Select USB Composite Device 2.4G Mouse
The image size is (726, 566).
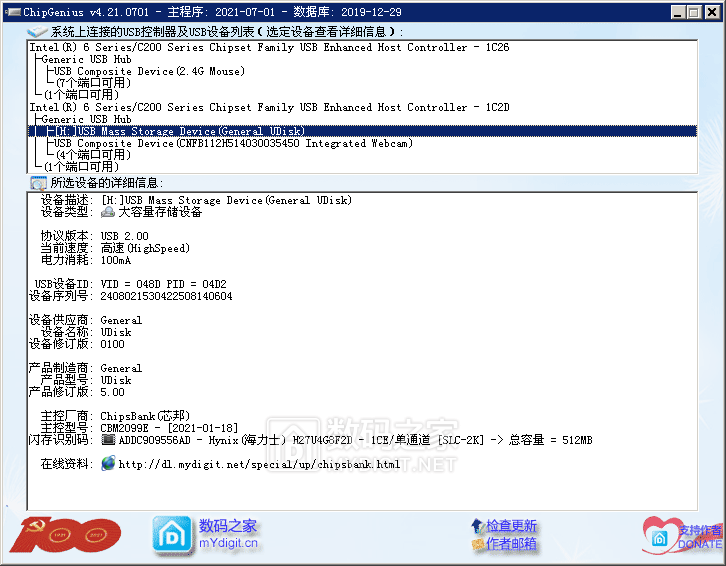pos(149,71)
